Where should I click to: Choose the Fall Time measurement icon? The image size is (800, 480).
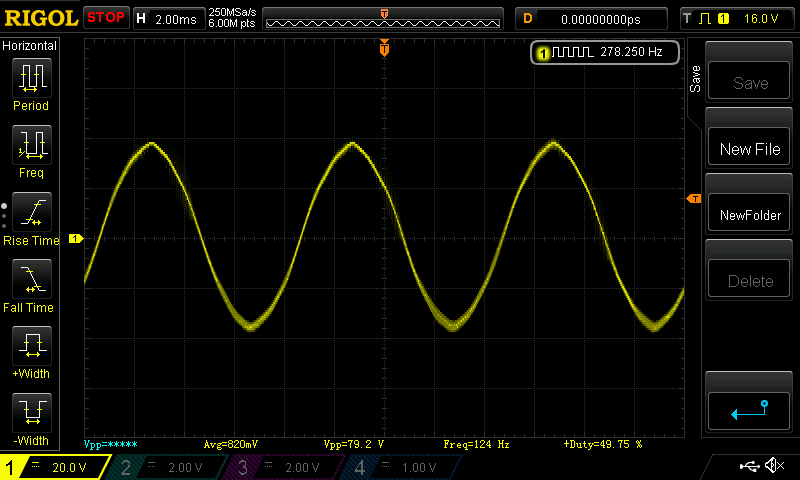[x=31, y=280]
